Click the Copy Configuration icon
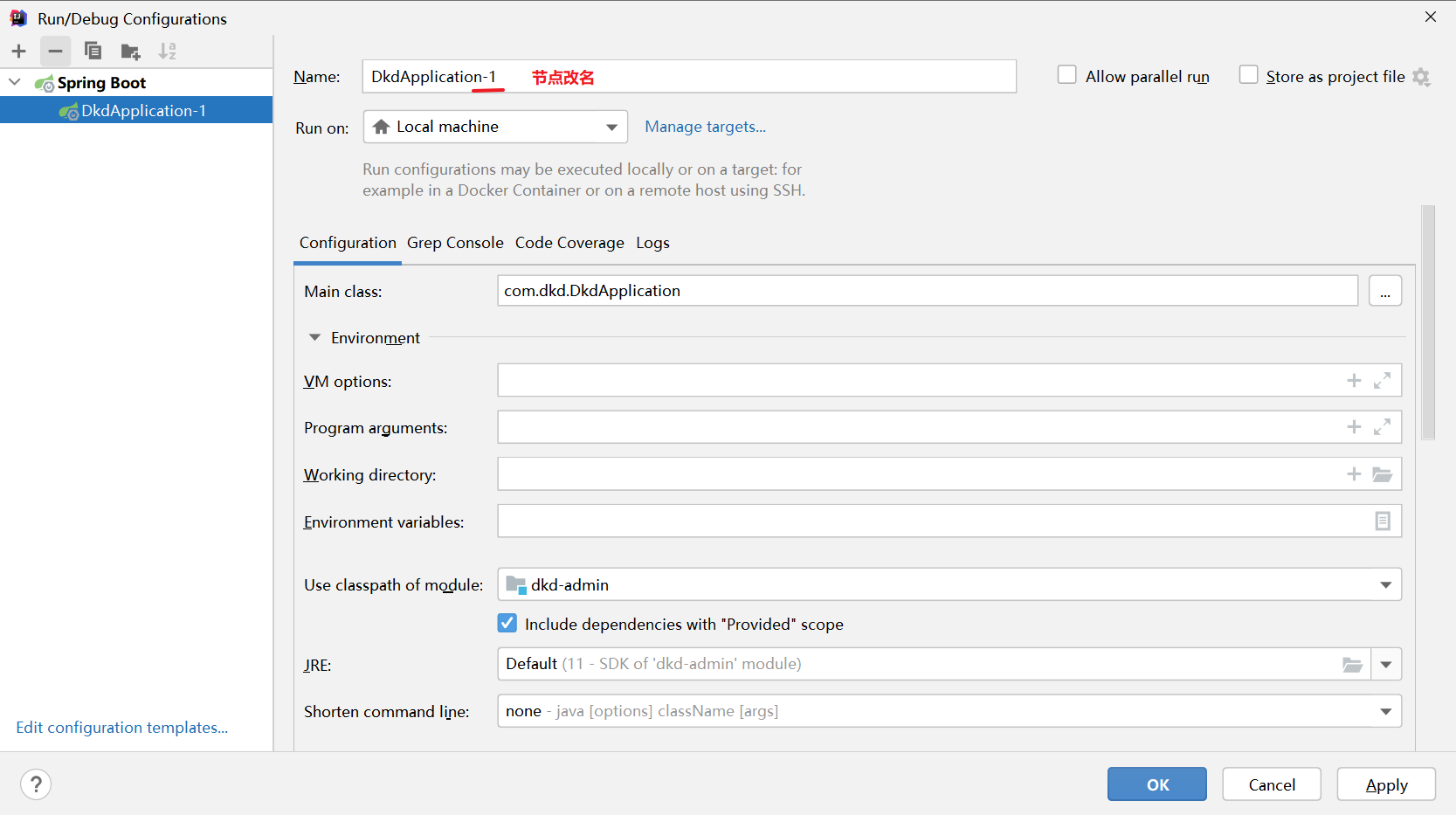 (x=93, y=52)
